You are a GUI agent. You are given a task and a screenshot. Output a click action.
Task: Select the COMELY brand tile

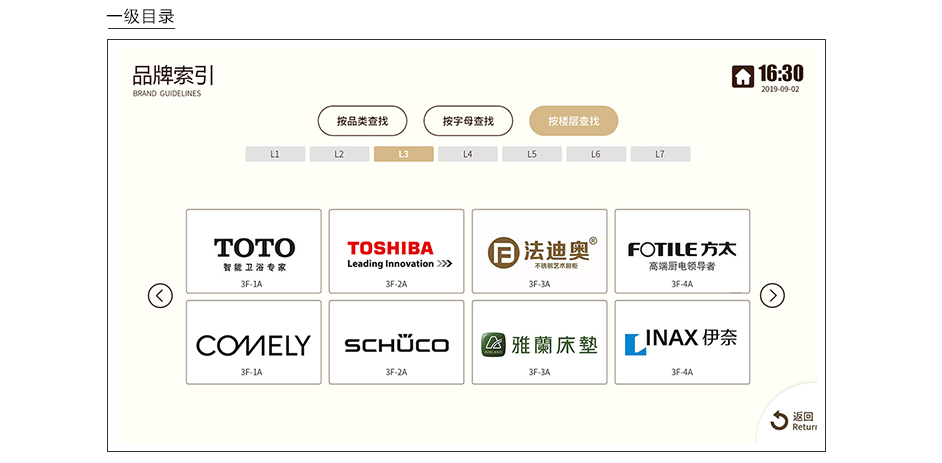tap(254, 342)
